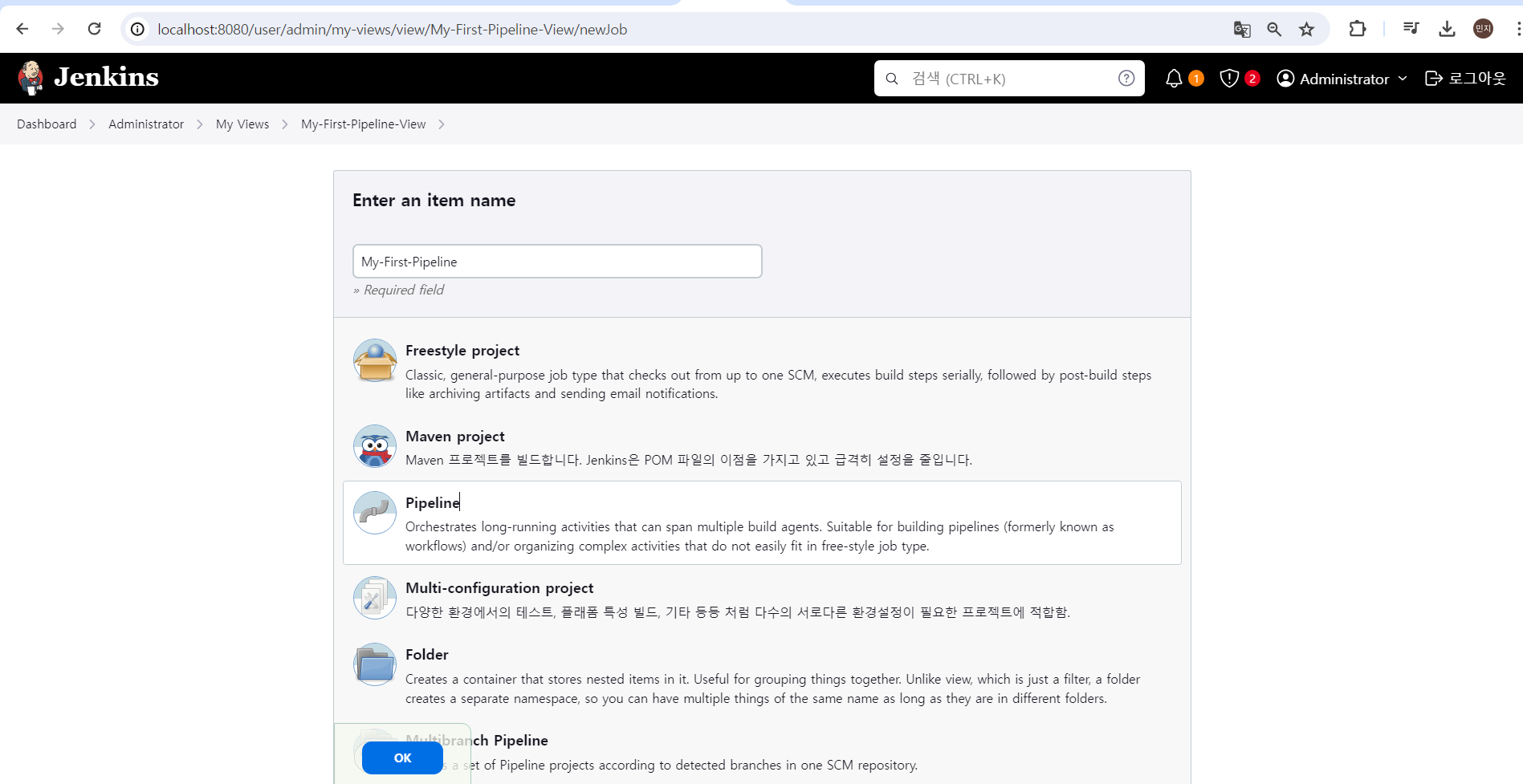This screenshot has height=784, width=1523.
Task: Click the Jenkins butler logo icon
Action: coord(31,78)
